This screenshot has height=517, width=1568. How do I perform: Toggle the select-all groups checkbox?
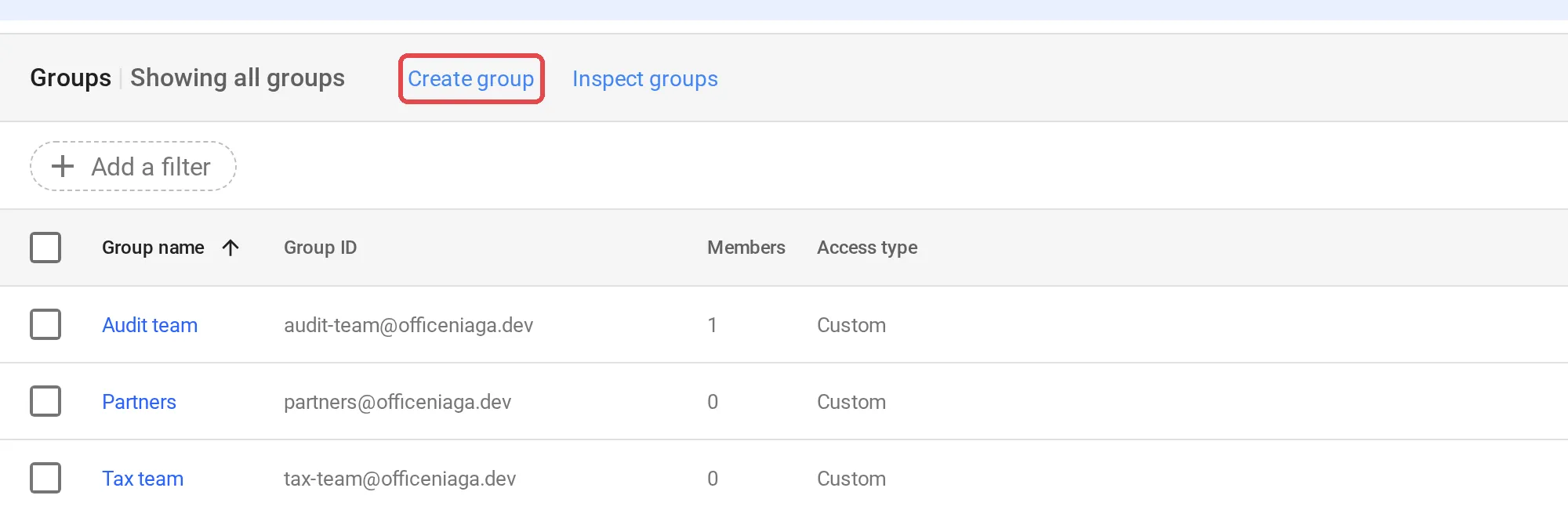pos(45,248)
